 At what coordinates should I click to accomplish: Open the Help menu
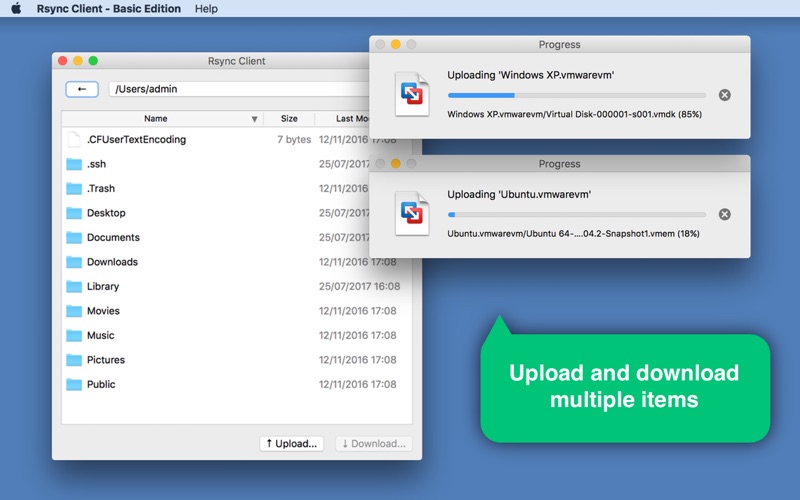tap(206, 9)
